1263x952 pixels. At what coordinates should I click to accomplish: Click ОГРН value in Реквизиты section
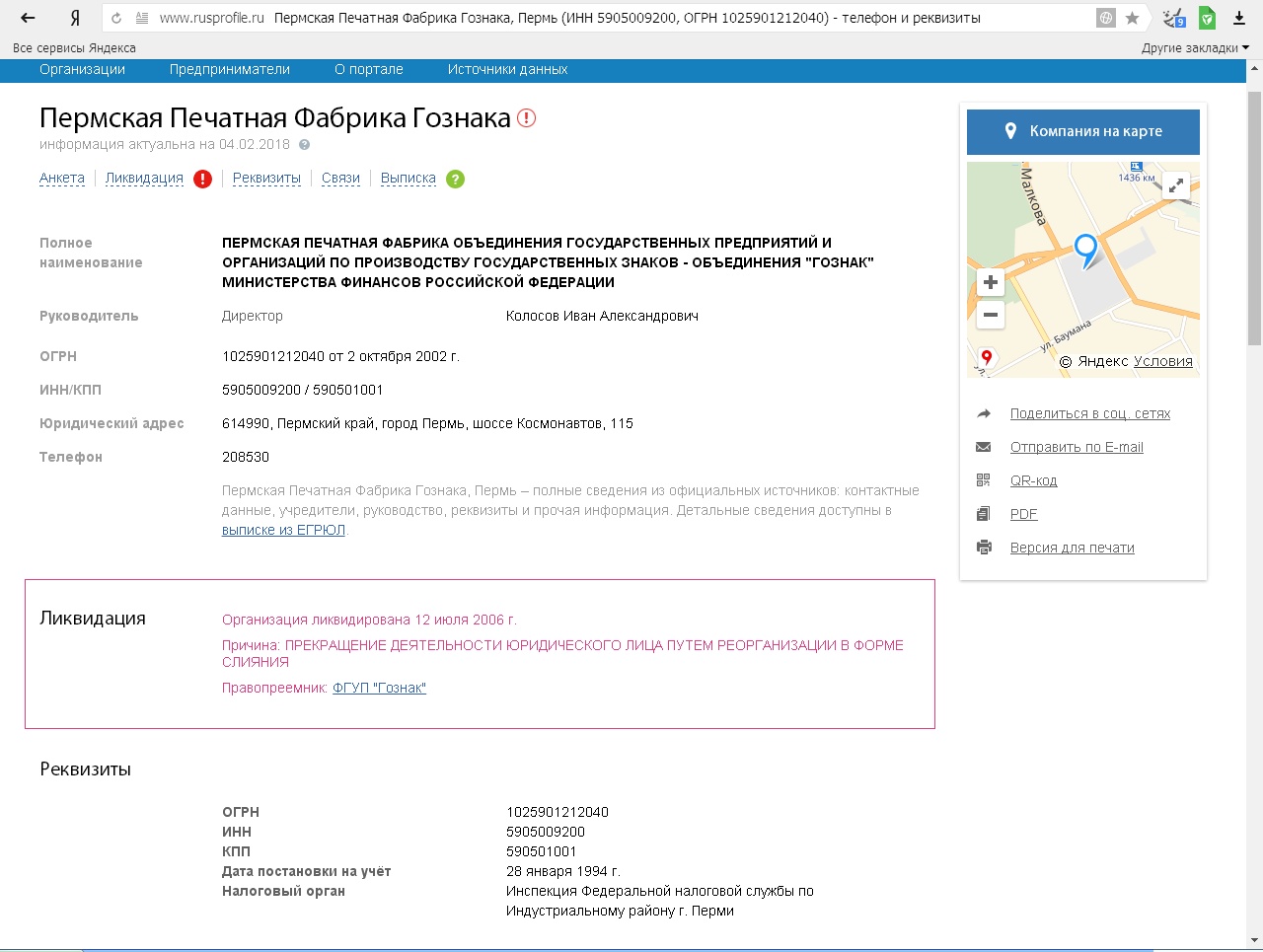[x=557, y=812]
